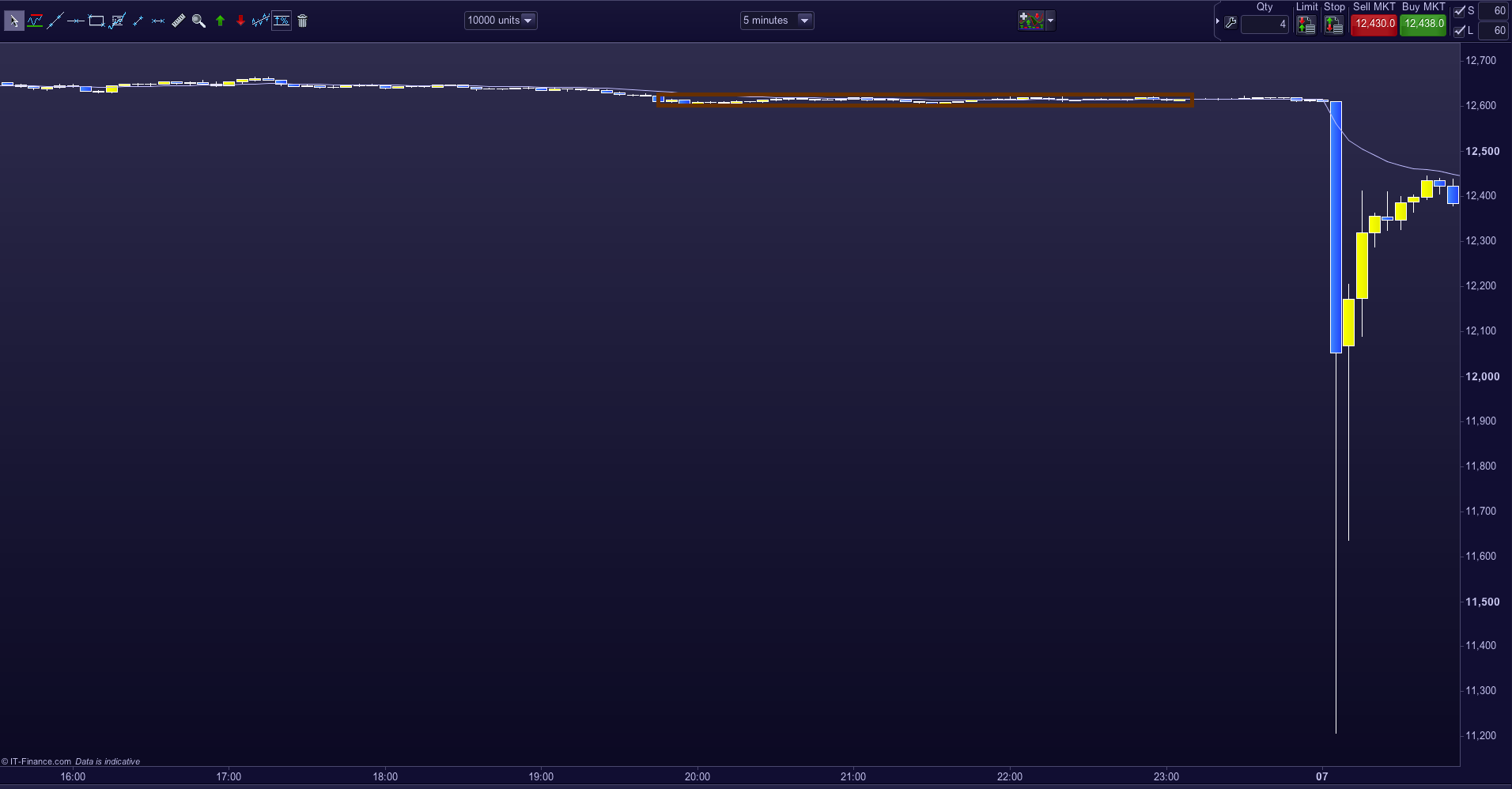Click the trash can delete drawings icon
This screenshot has width=1512, height=789.
(302, 21)
